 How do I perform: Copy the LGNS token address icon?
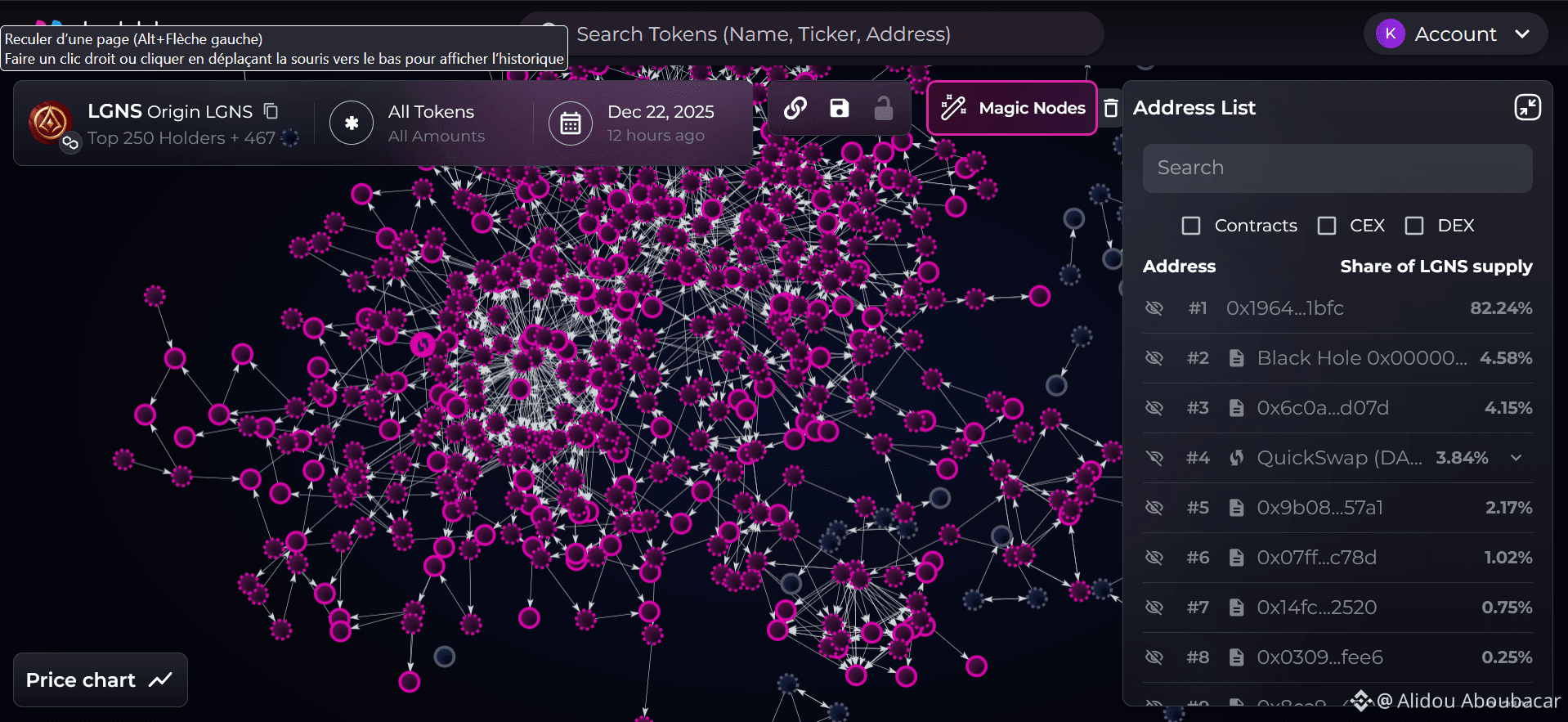pyautogui.click(x=271, y=111)
